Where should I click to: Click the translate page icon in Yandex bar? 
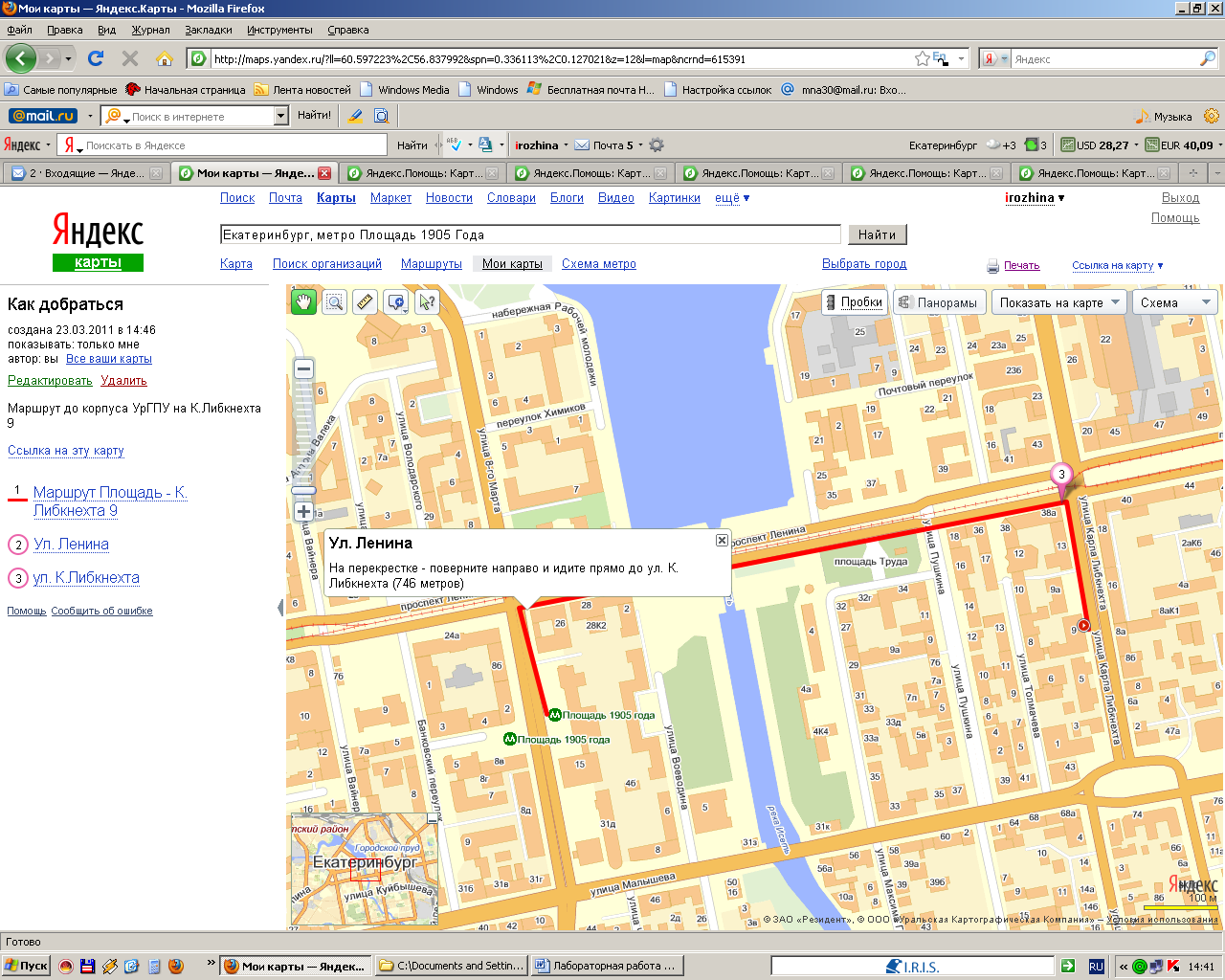point(485,145)
